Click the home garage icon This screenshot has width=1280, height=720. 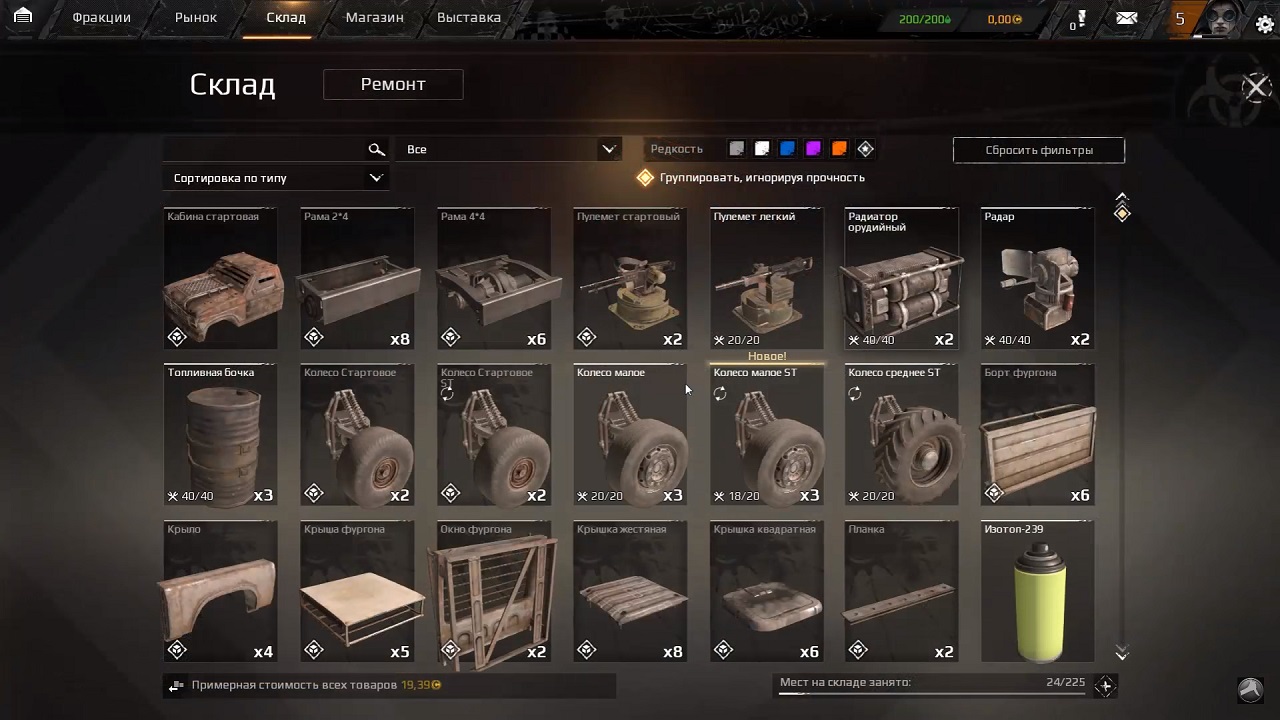tap(23, 17)
